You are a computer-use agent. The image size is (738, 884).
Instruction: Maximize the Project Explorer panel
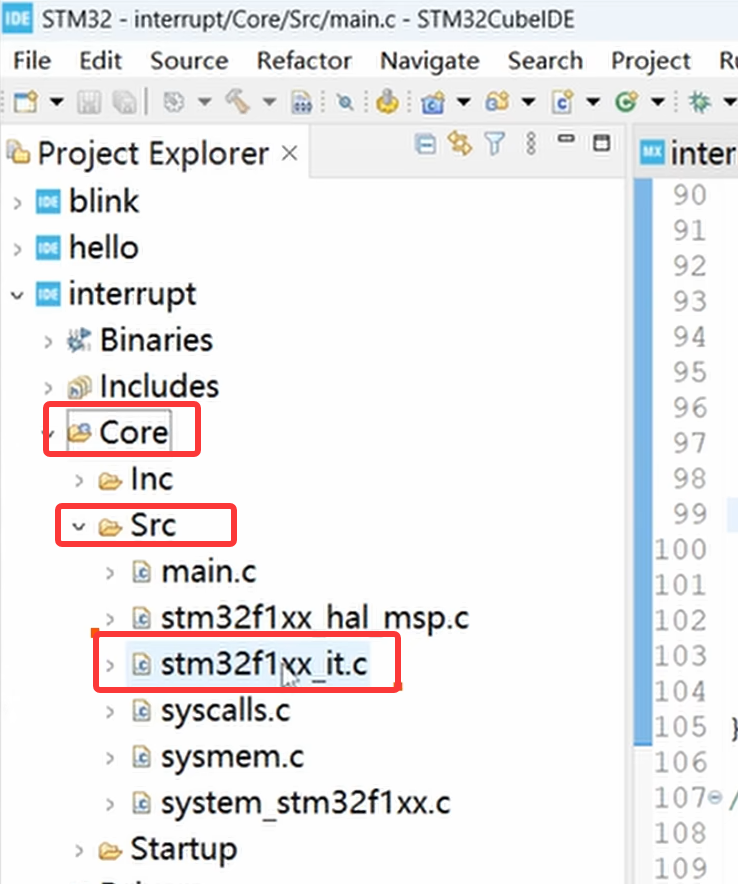pos(602,143)
